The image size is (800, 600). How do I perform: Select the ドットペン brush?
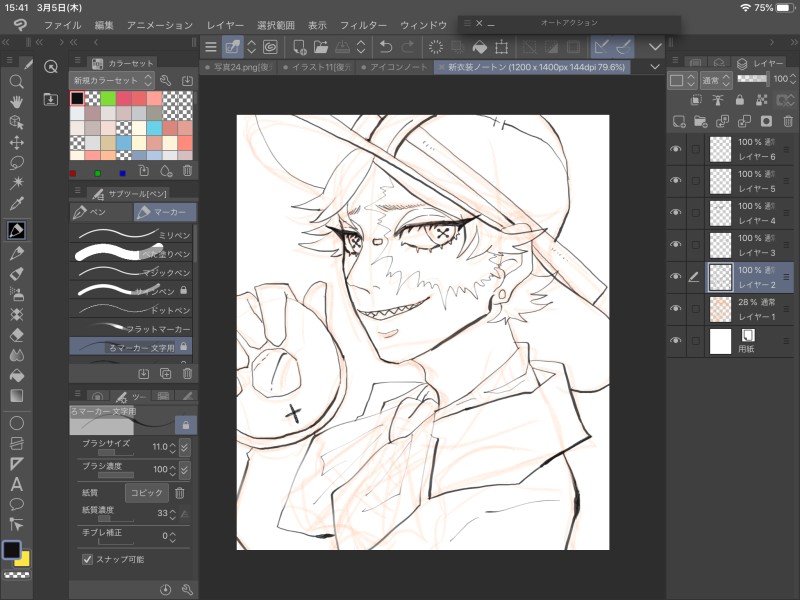point(131,309)
